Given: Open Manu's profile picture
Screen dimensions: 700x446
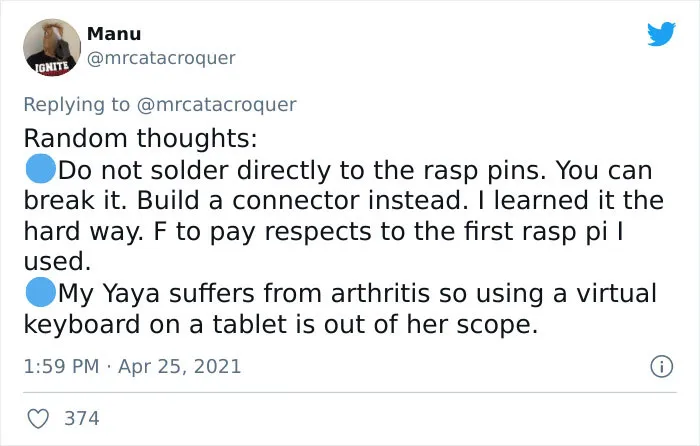Looking at the screenshot, I should coord(52,47).
